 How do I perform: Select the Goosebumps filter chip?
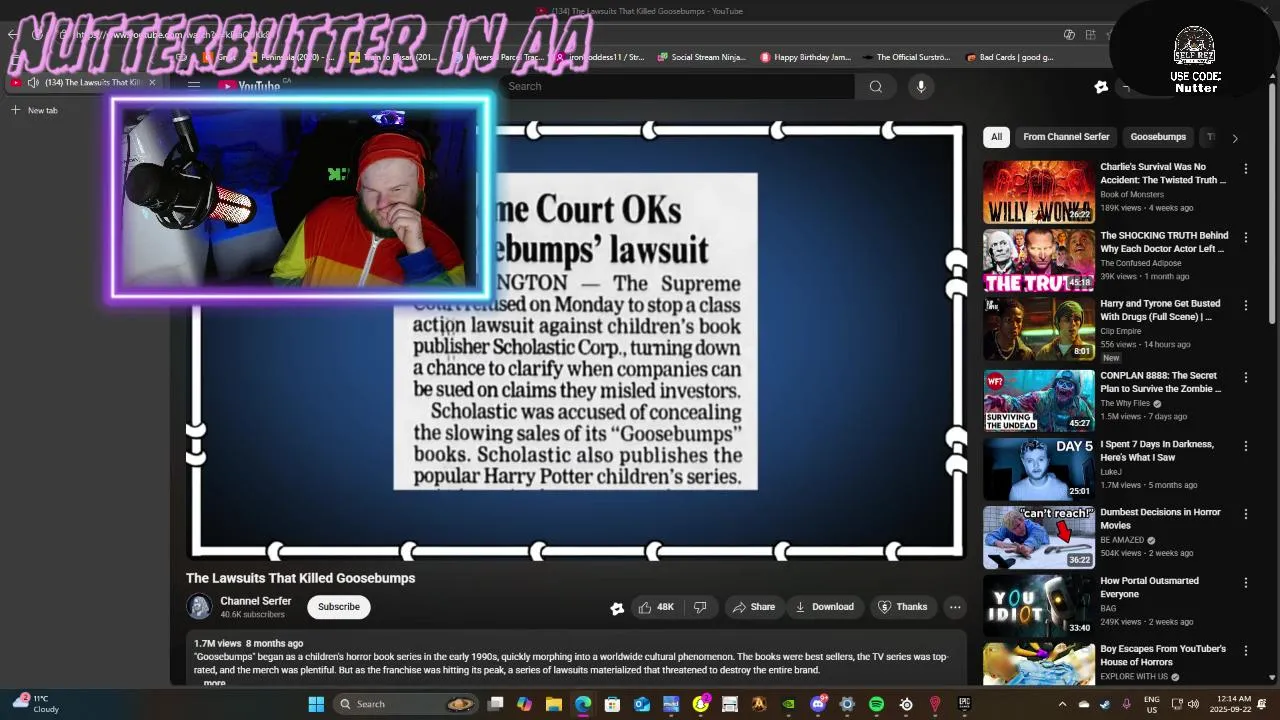tap(1158, 137)
